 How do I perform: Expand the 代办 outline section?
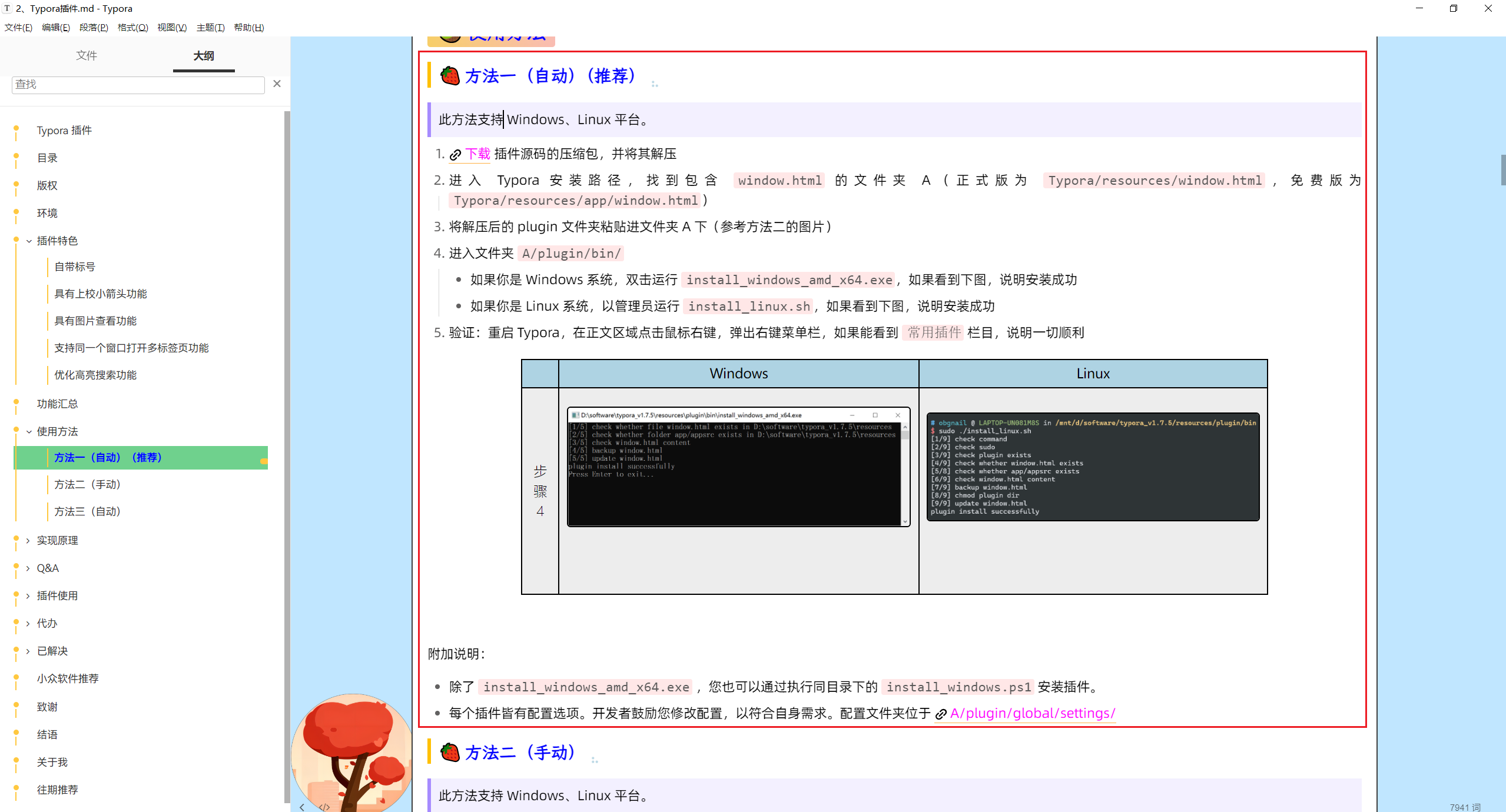[x=28, y=623]
